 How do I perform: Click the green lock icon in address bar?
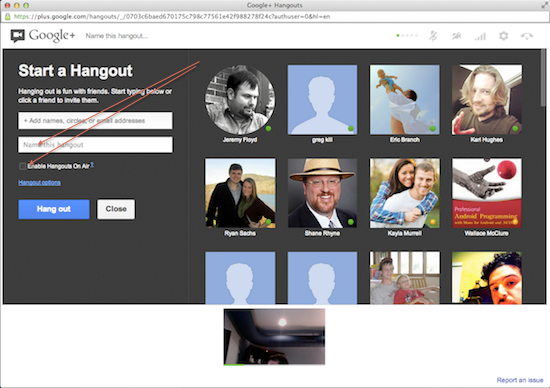point(7,16)
